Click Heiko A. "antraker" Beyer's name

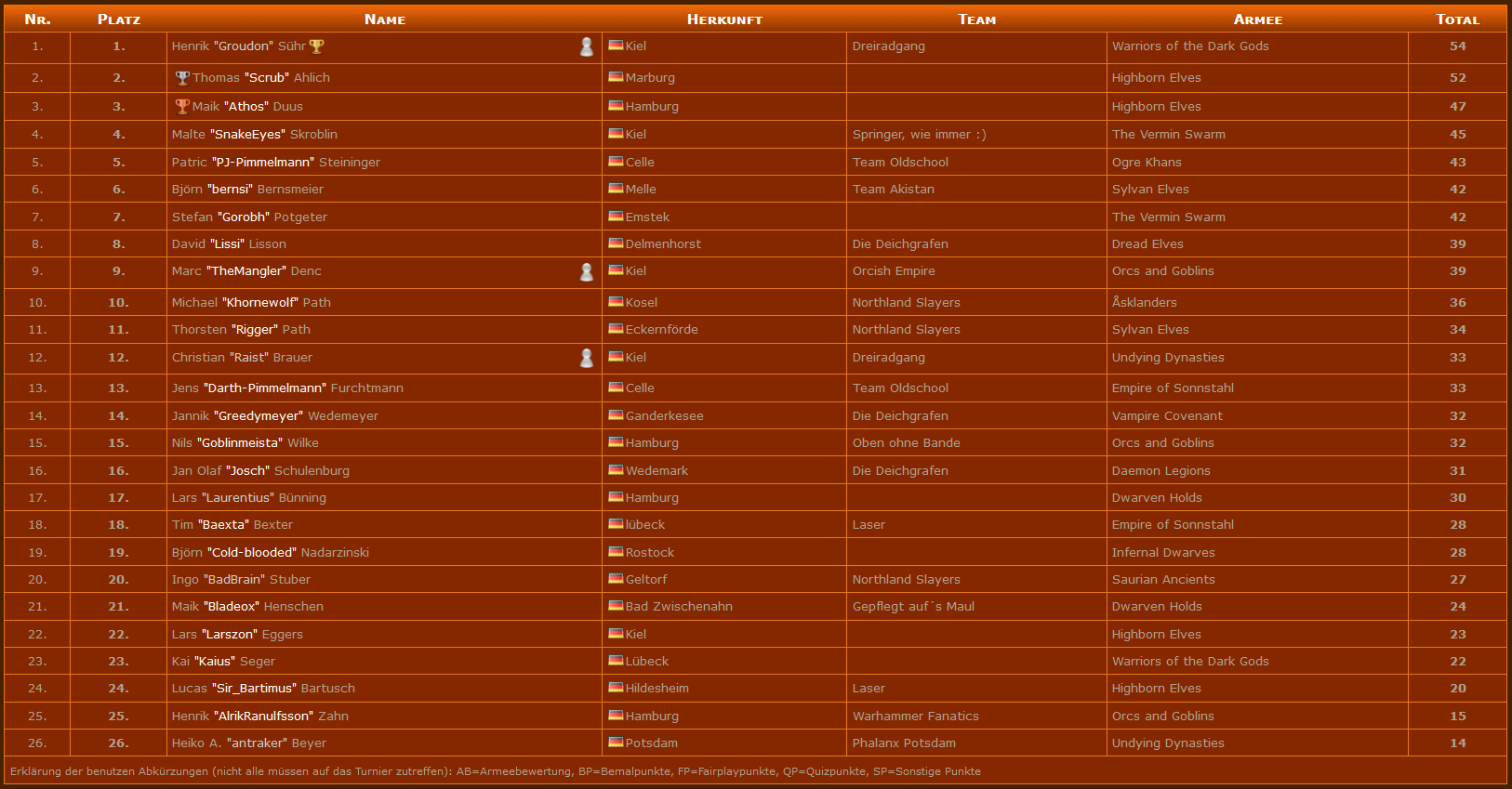249,743
